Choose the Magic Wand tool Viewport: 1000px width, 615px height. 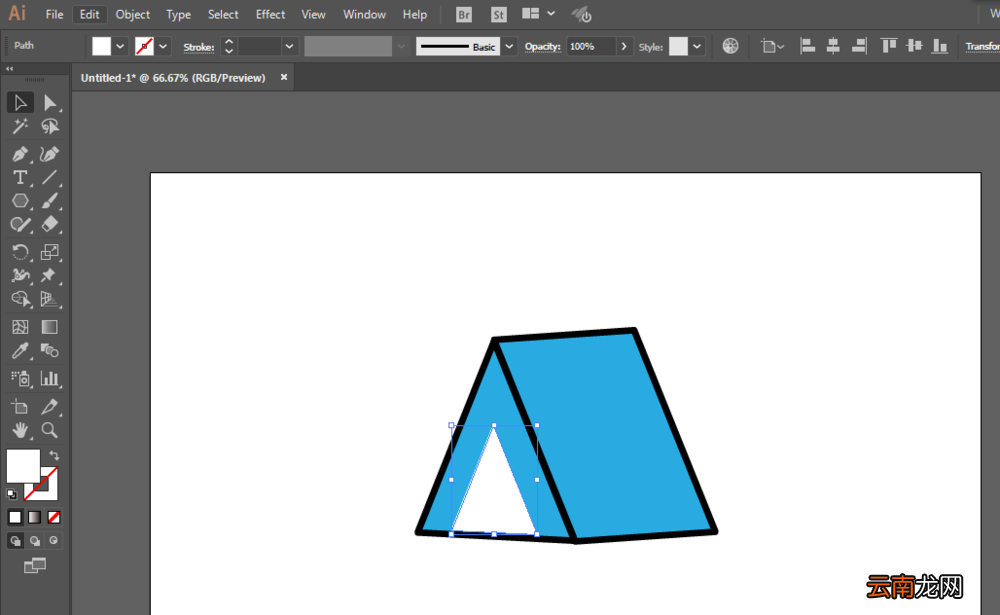(x=20, y=126)
